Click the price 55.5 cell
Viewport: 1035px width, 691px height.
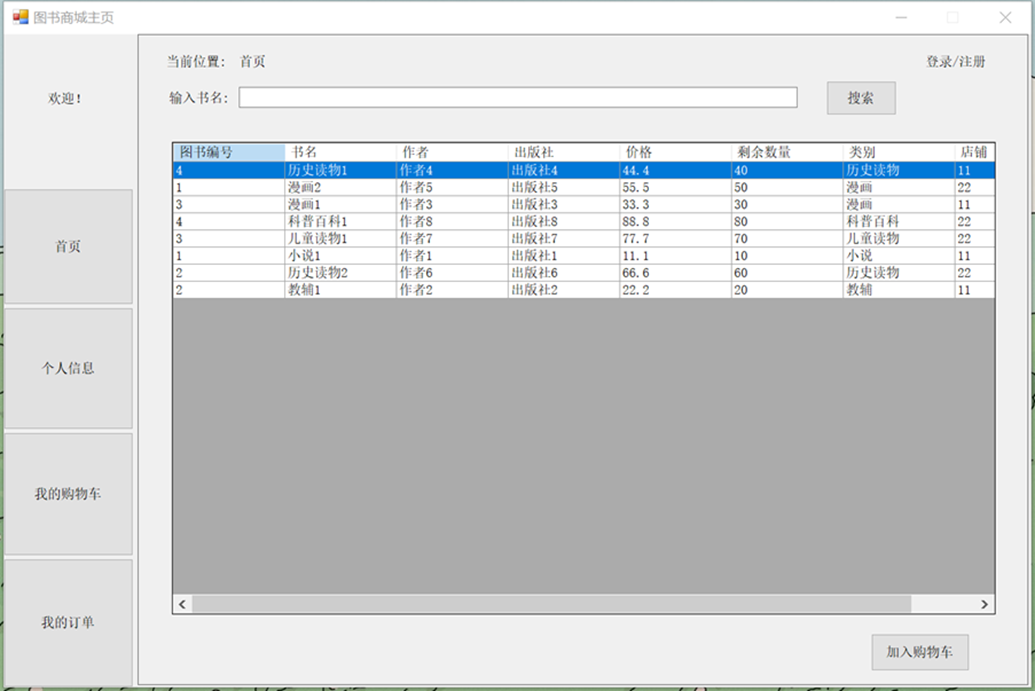pos(675,187)
